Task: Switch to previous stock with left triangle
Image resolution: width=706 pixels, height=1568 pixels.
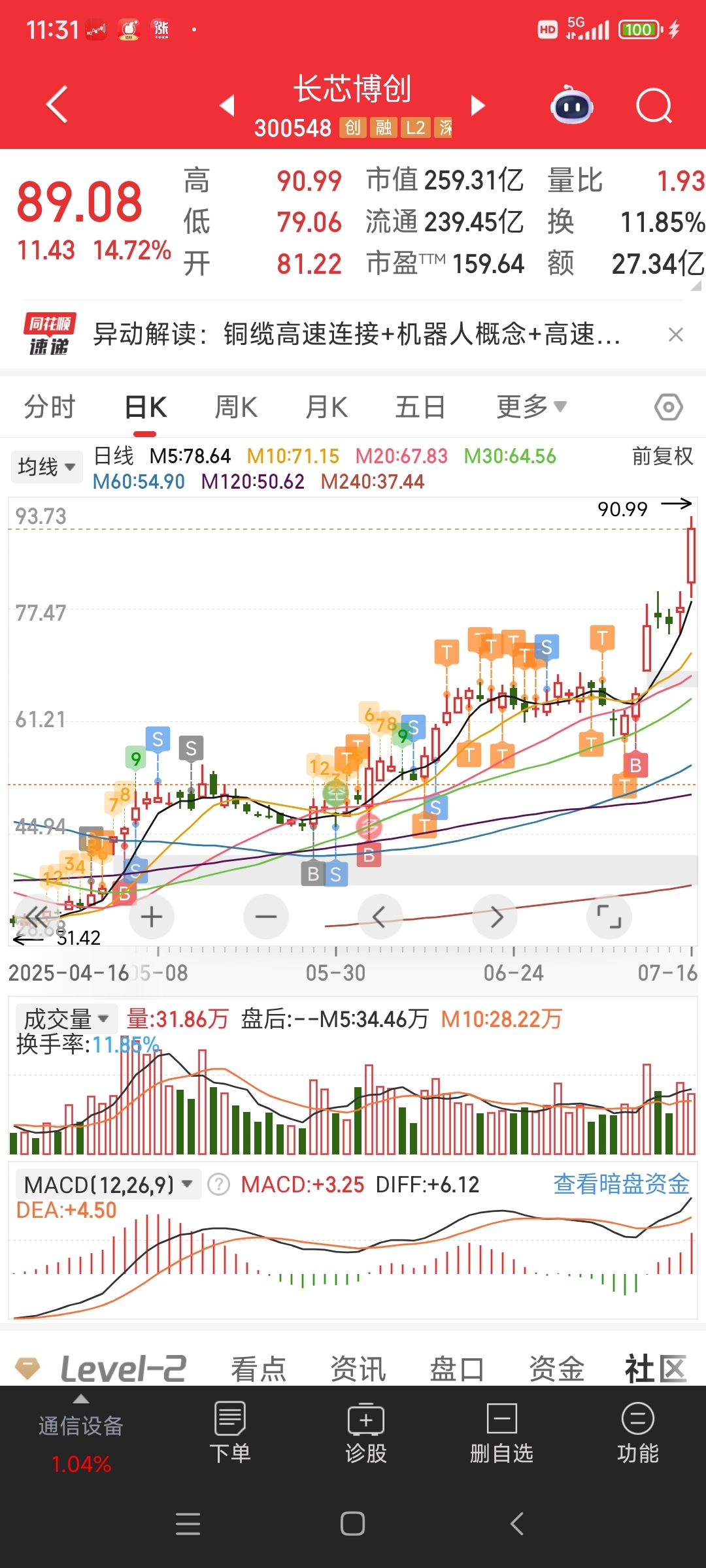Action: 227,105
